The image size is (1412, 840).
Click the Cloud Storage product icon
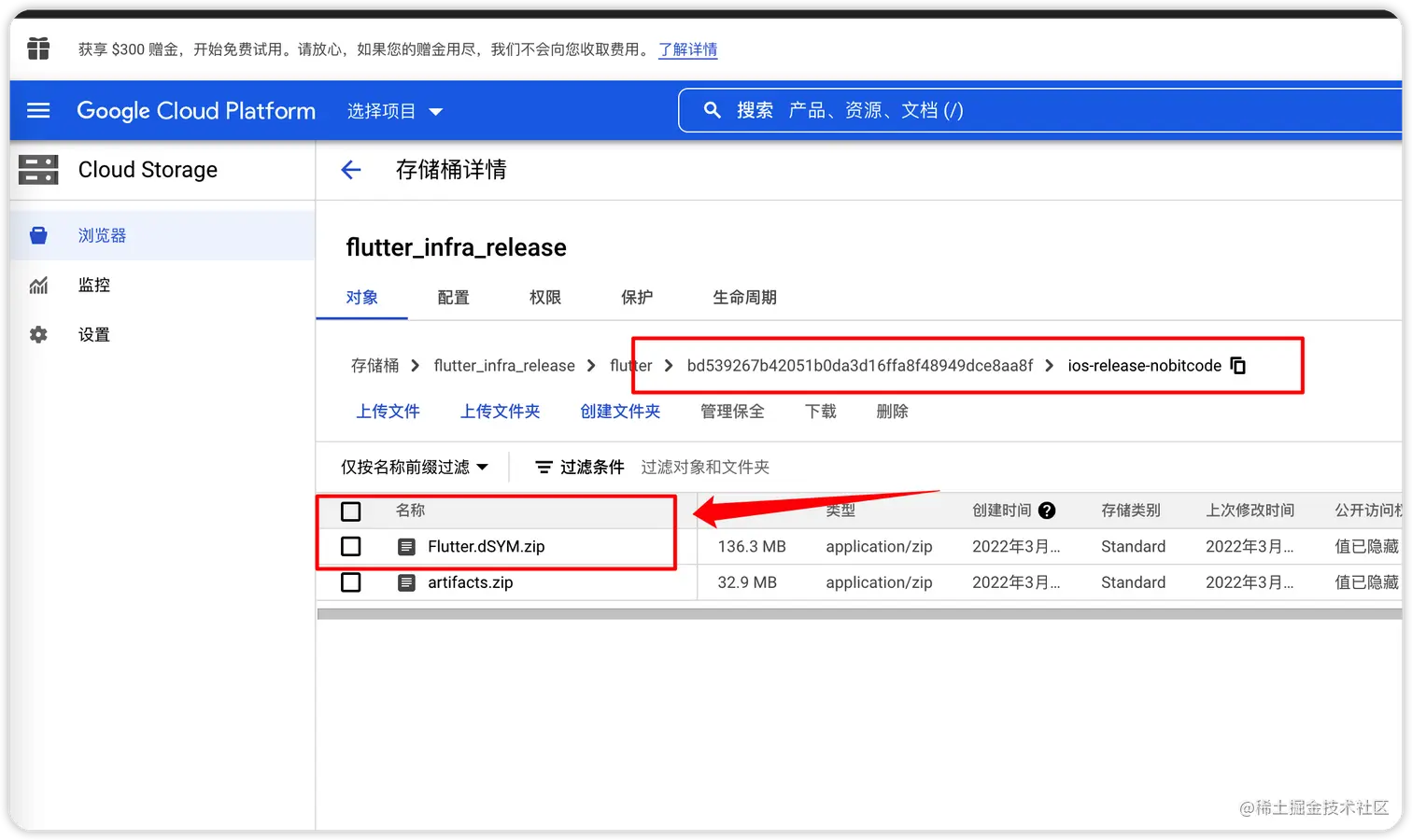[38, 169]
